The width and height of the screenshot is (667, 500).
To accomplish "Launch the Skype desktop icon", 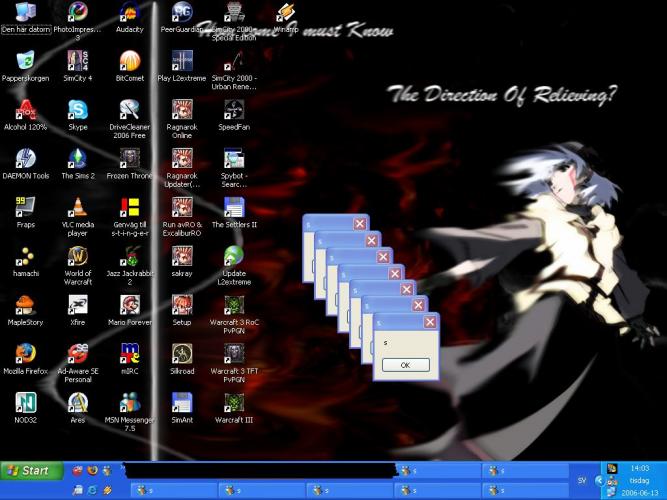I will click(78, 110).
